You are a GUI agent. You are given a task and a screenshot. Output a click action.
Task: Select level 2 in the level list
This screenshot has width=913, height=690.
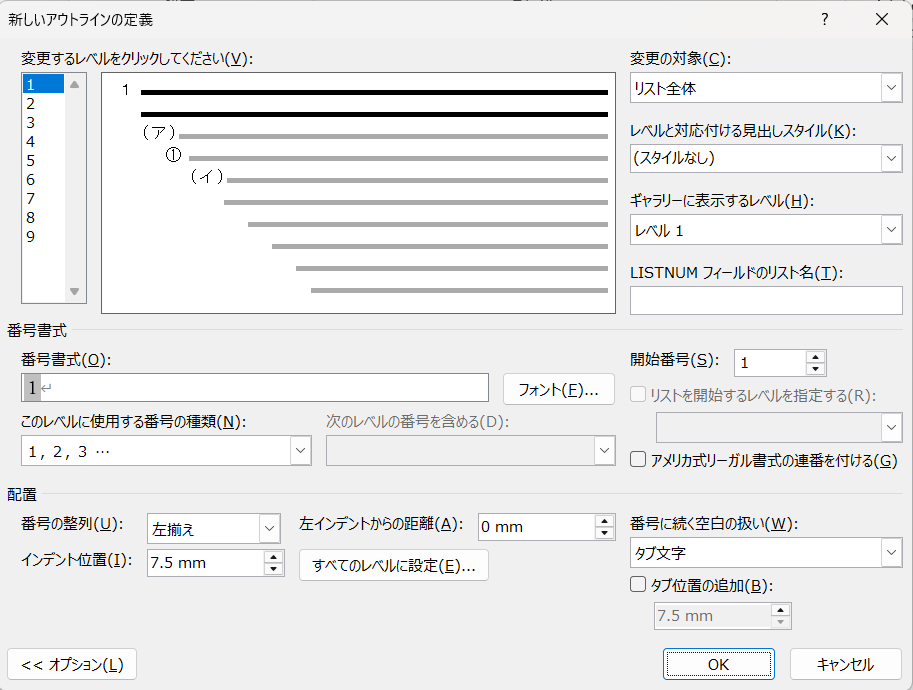(43, 104)
